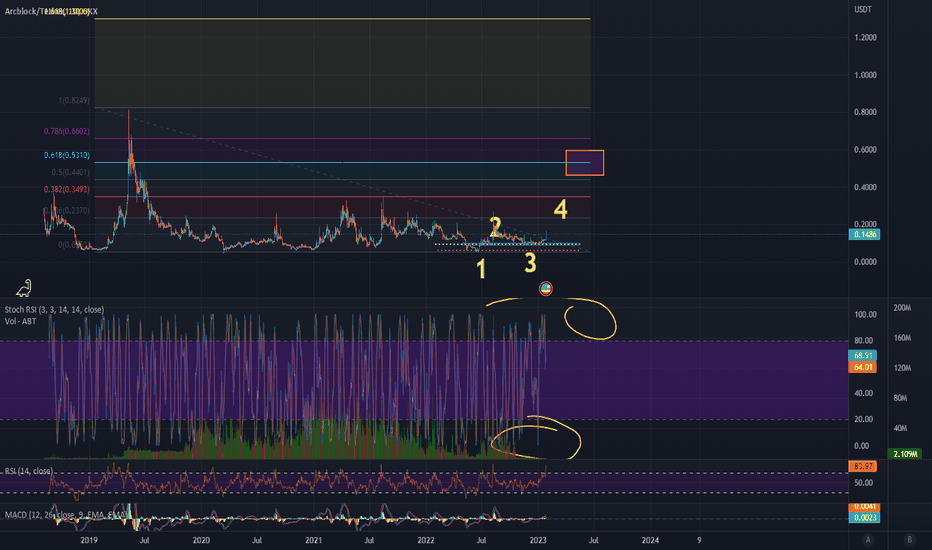Click the Arcblock symbol title on the chart
The height and width of the screenshot is (550, 932).
click(x=51, y=11)
